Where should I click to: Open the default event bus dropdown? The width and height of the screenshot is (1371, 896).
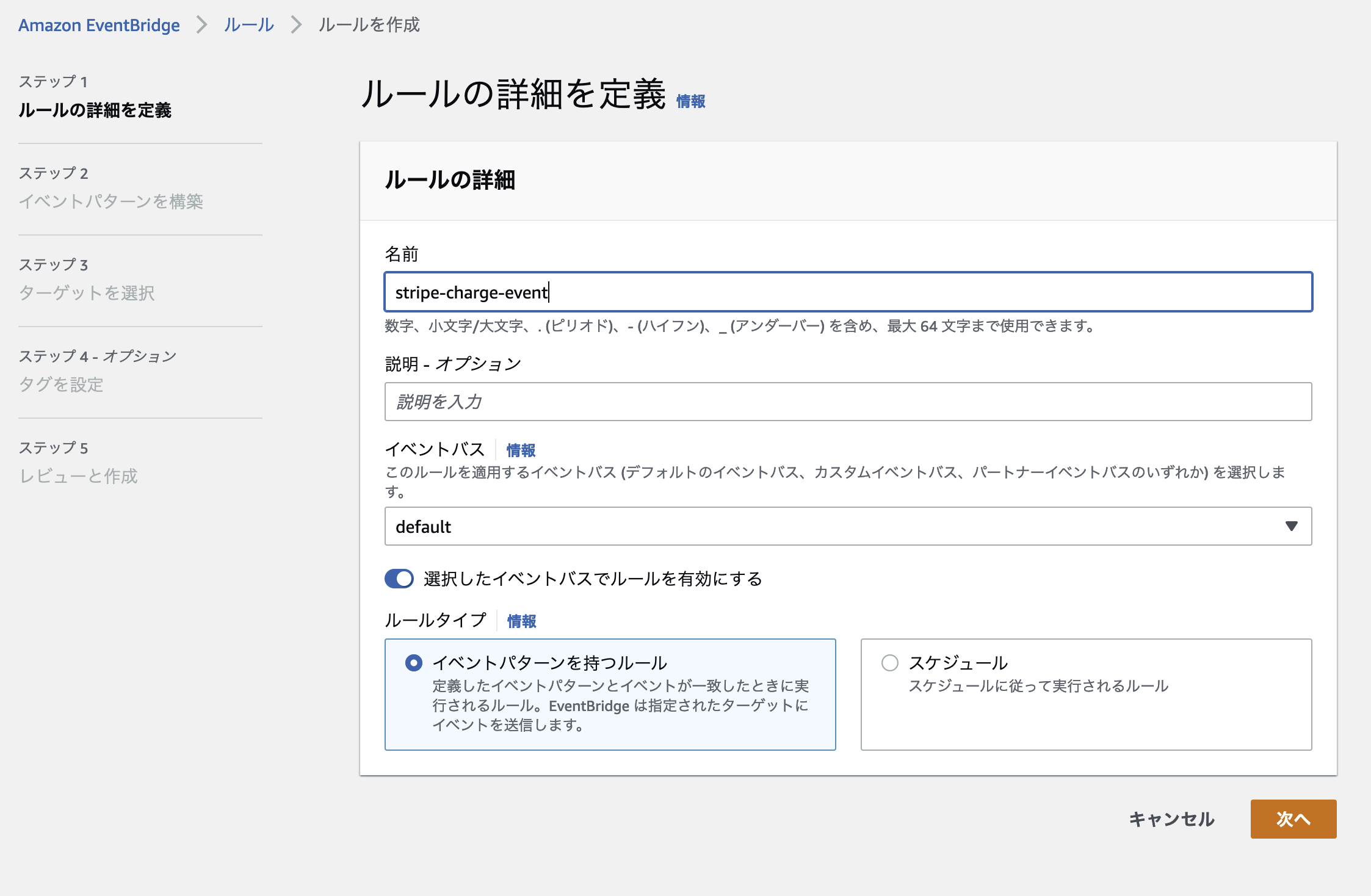click(847, 526)
